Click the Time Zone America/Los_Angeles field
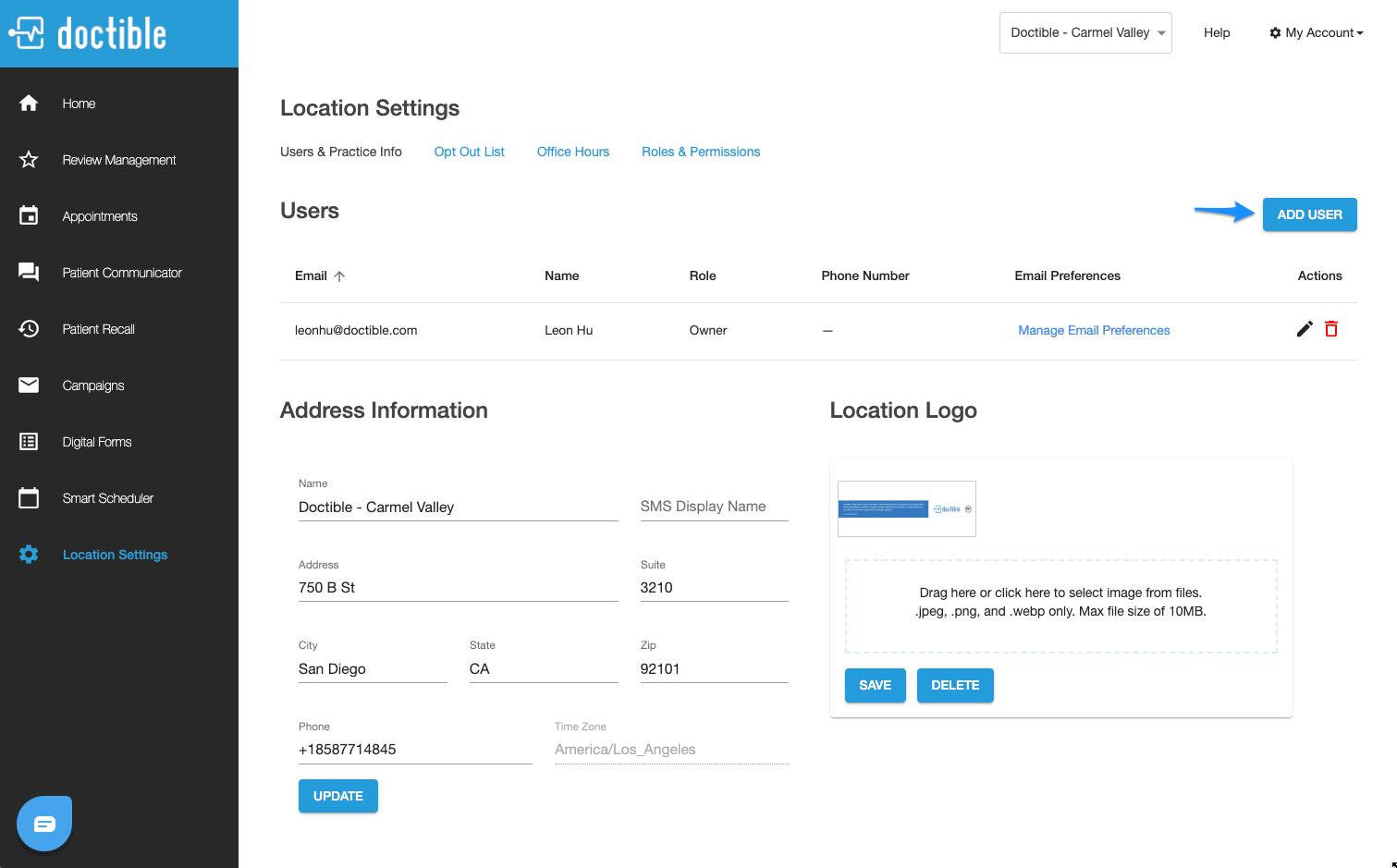The image size is (1397, 868). pyautogui.click(x=672, y=750)
